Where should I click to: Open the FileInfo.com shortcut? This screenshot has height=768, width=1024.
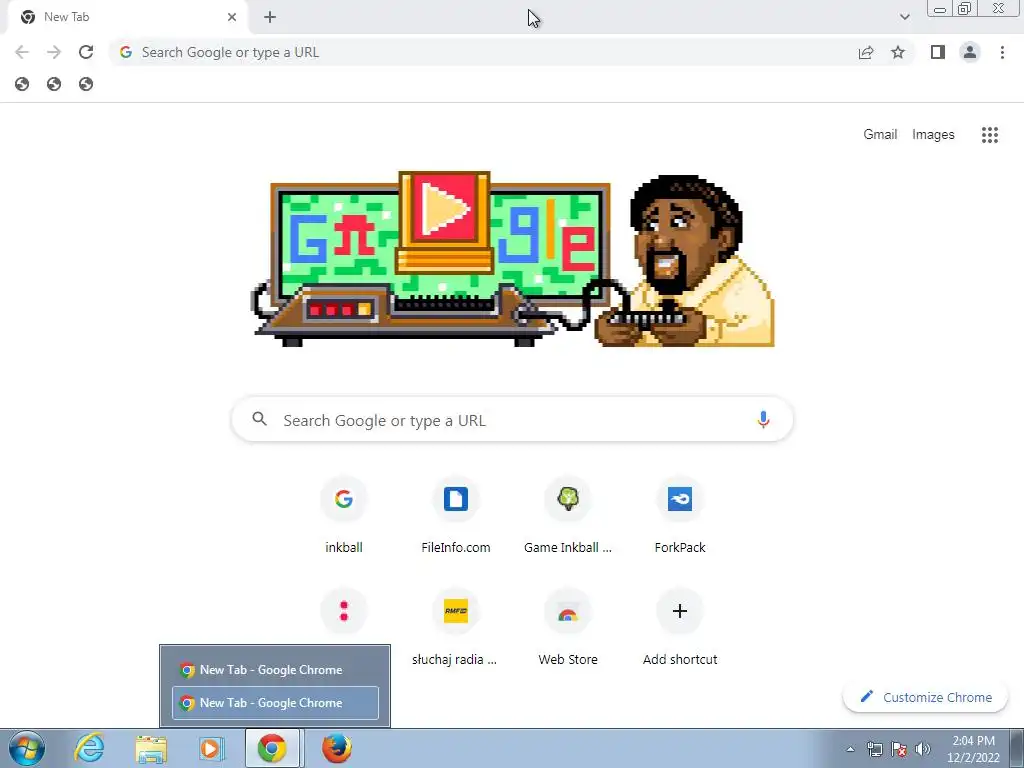[456, 516]
